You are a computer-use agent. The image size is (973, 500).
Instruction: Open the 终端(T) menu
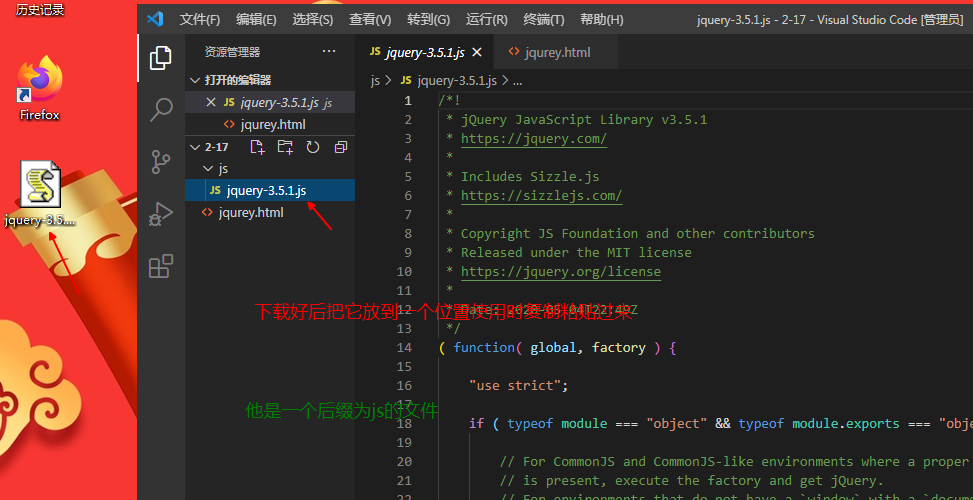click(544, 19)
